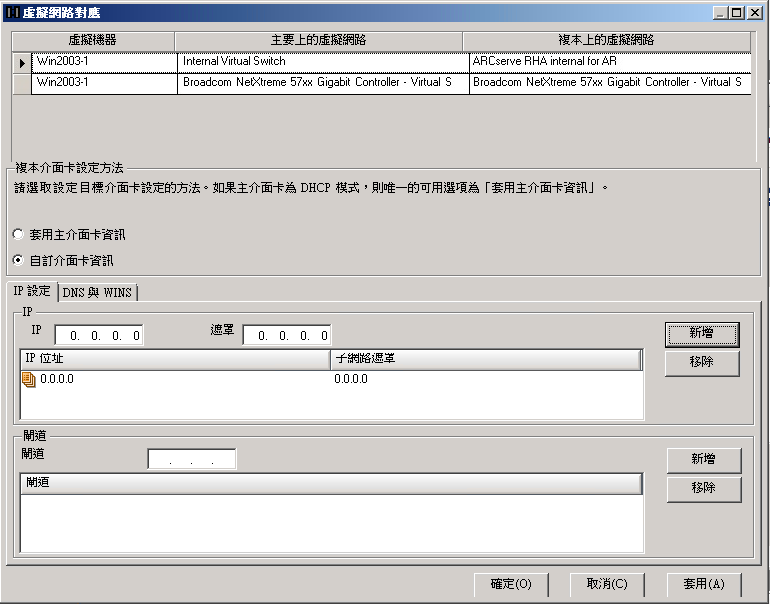Select Win2003-1 cell in the Broadcom row
This screenshot has width=770, height=604.
(x=104, y=83)
